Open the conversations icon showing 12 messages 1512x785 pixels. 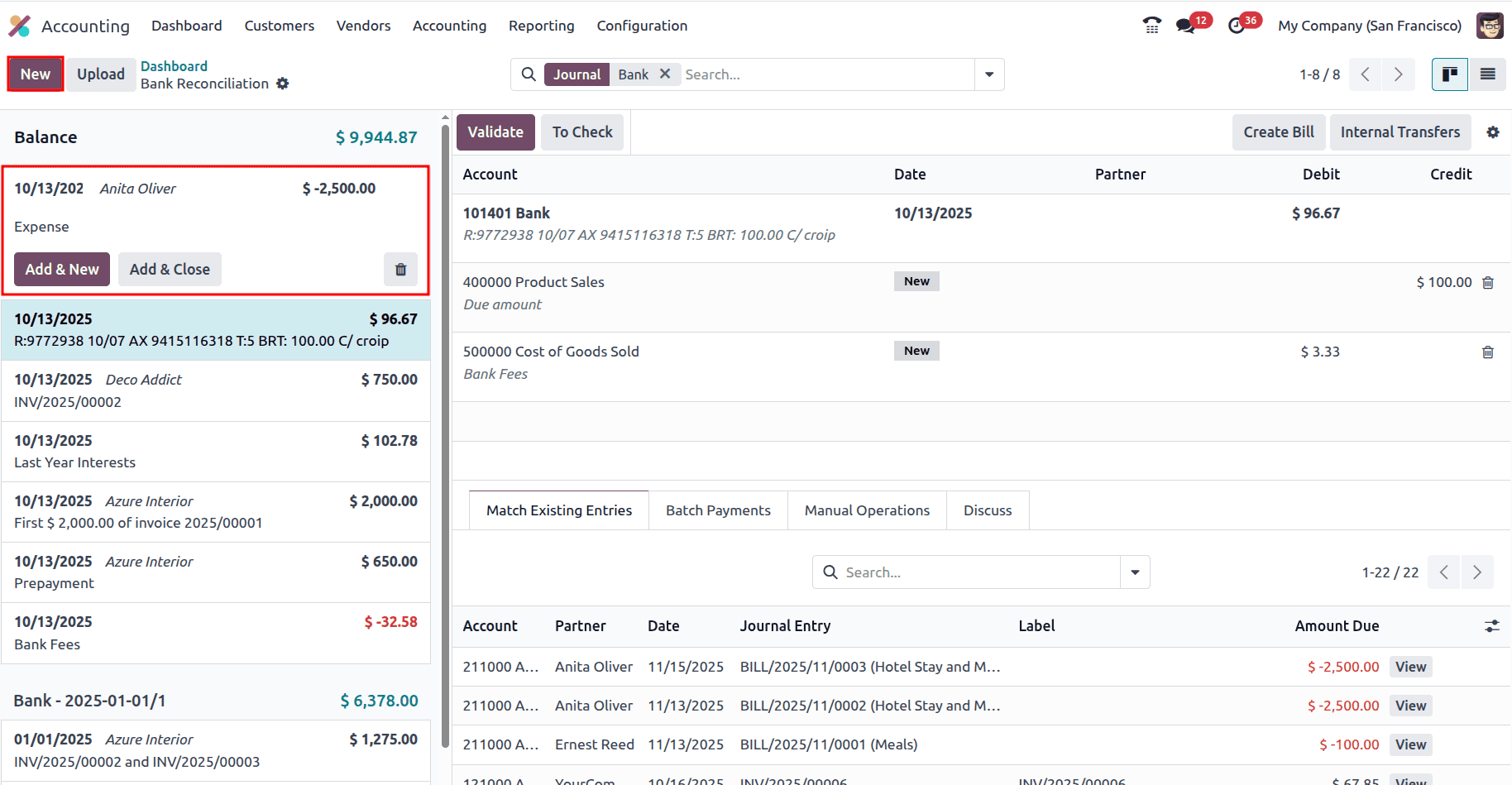pos(1186,26)
